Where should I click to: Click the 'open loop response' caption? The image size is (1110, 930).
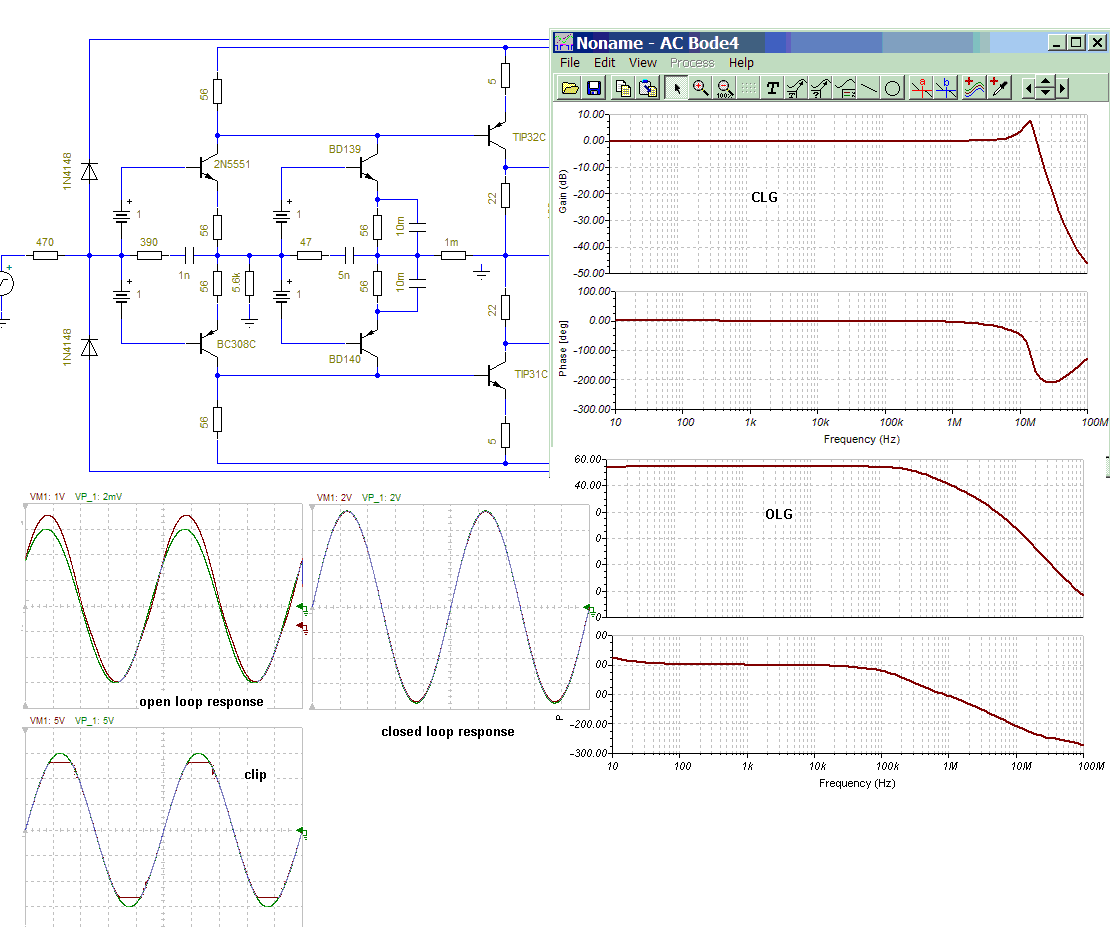click(201, 701)
